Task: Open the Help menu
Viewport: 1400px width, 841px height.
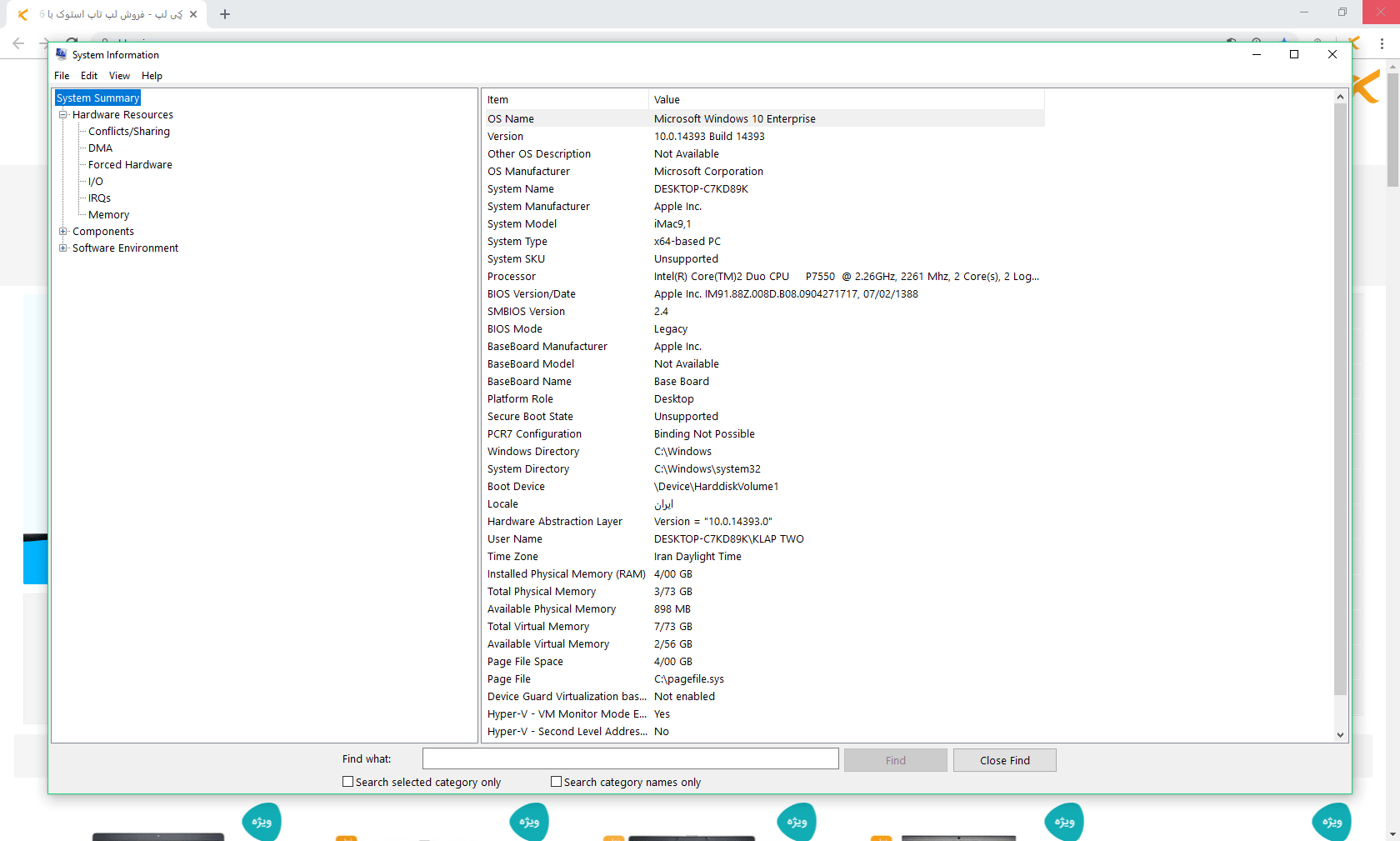Action: coord(152,76)
